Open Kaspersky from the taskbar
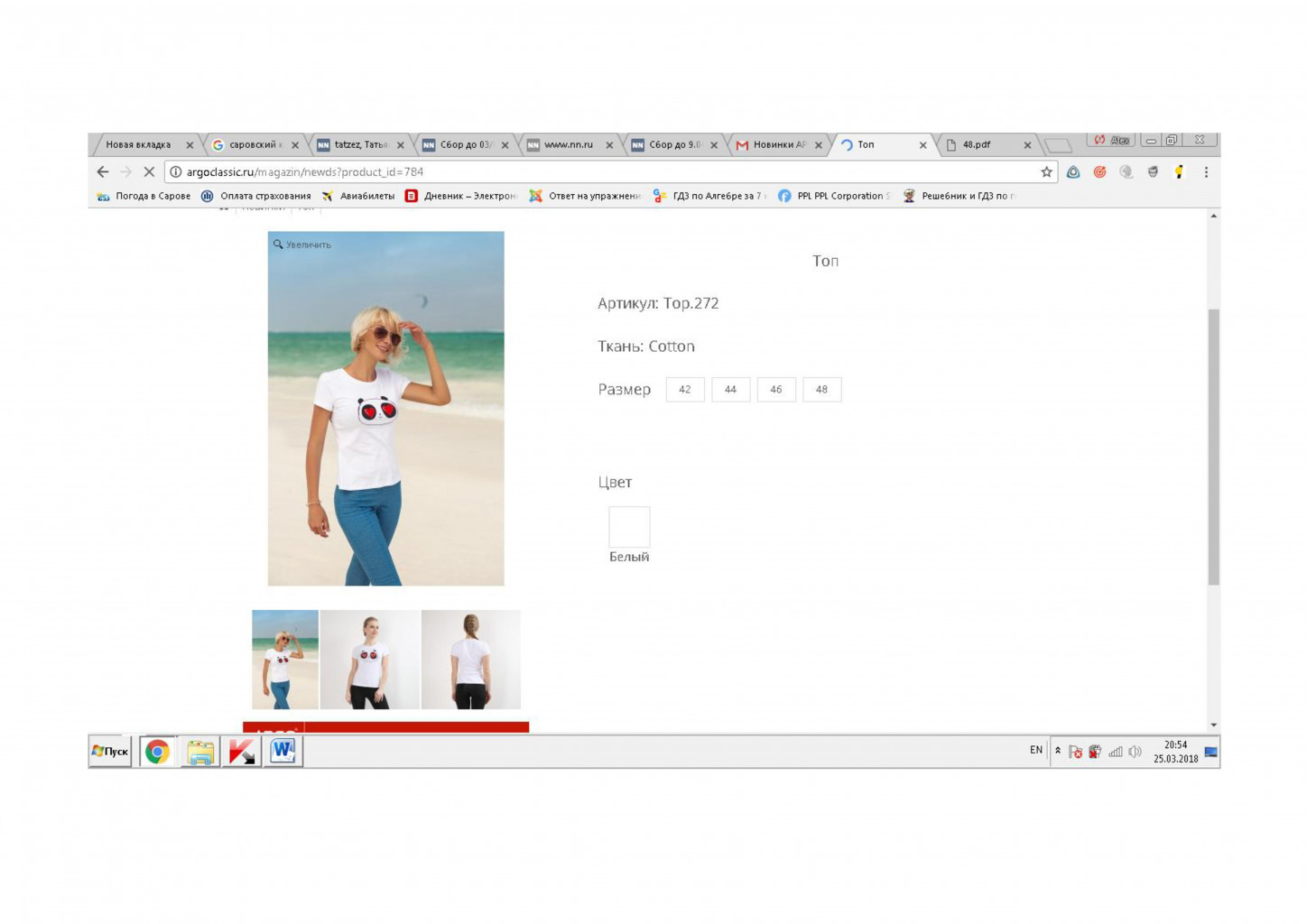The height and width of the screenshot is (924, 1307). tap(241, 752)
